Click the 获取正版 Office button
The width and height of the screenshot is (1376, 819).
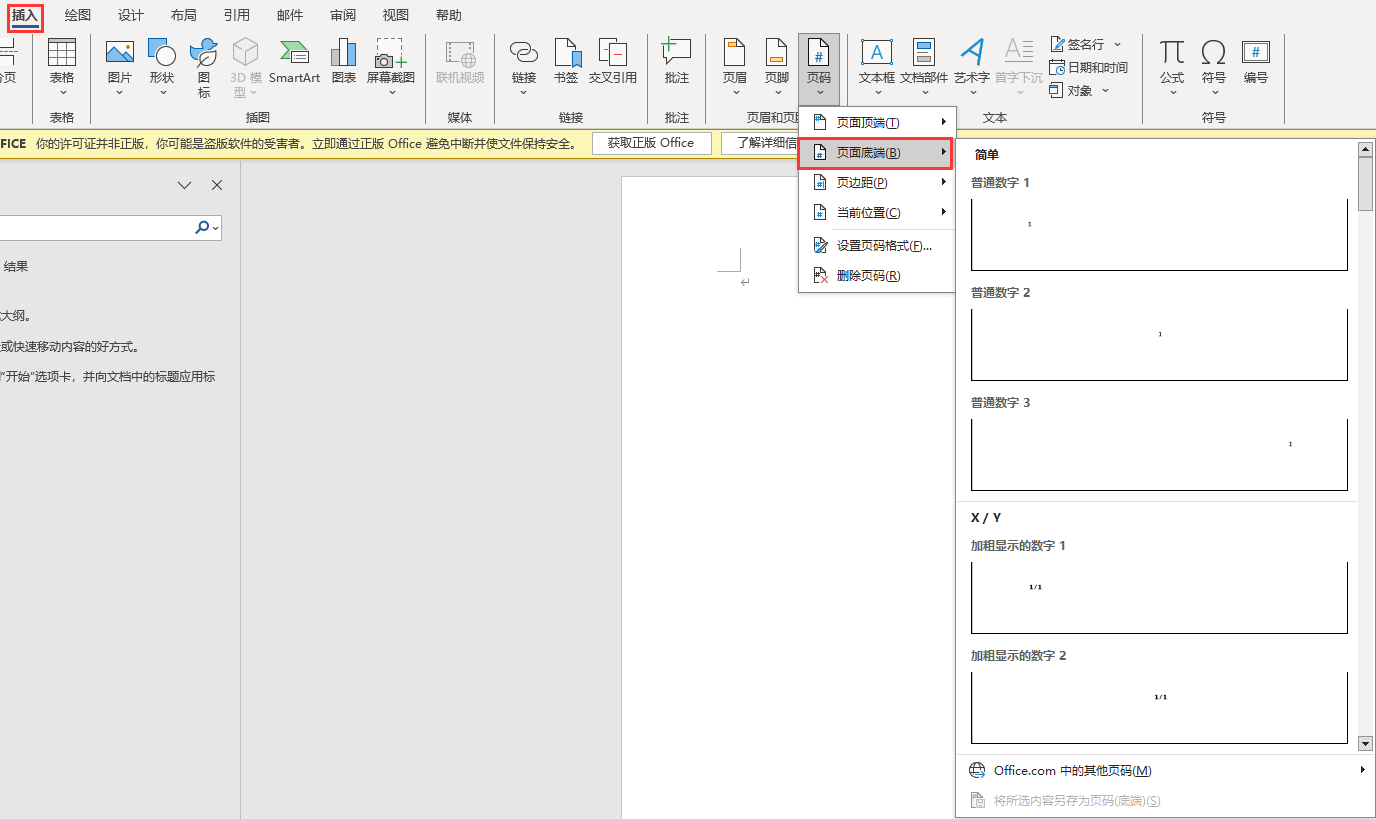coord(651,143)
